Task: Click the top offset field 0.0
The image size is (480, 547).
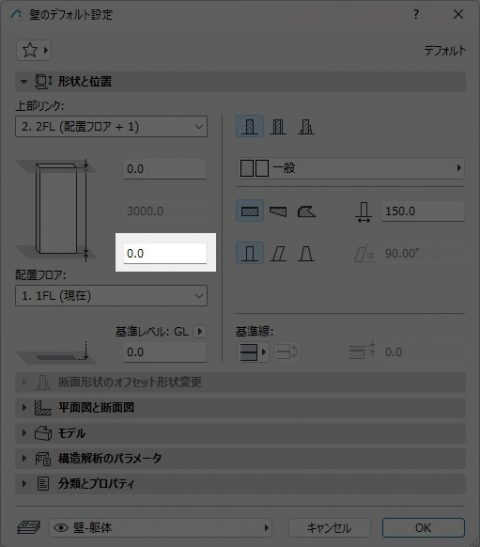Action: (165, 169)
